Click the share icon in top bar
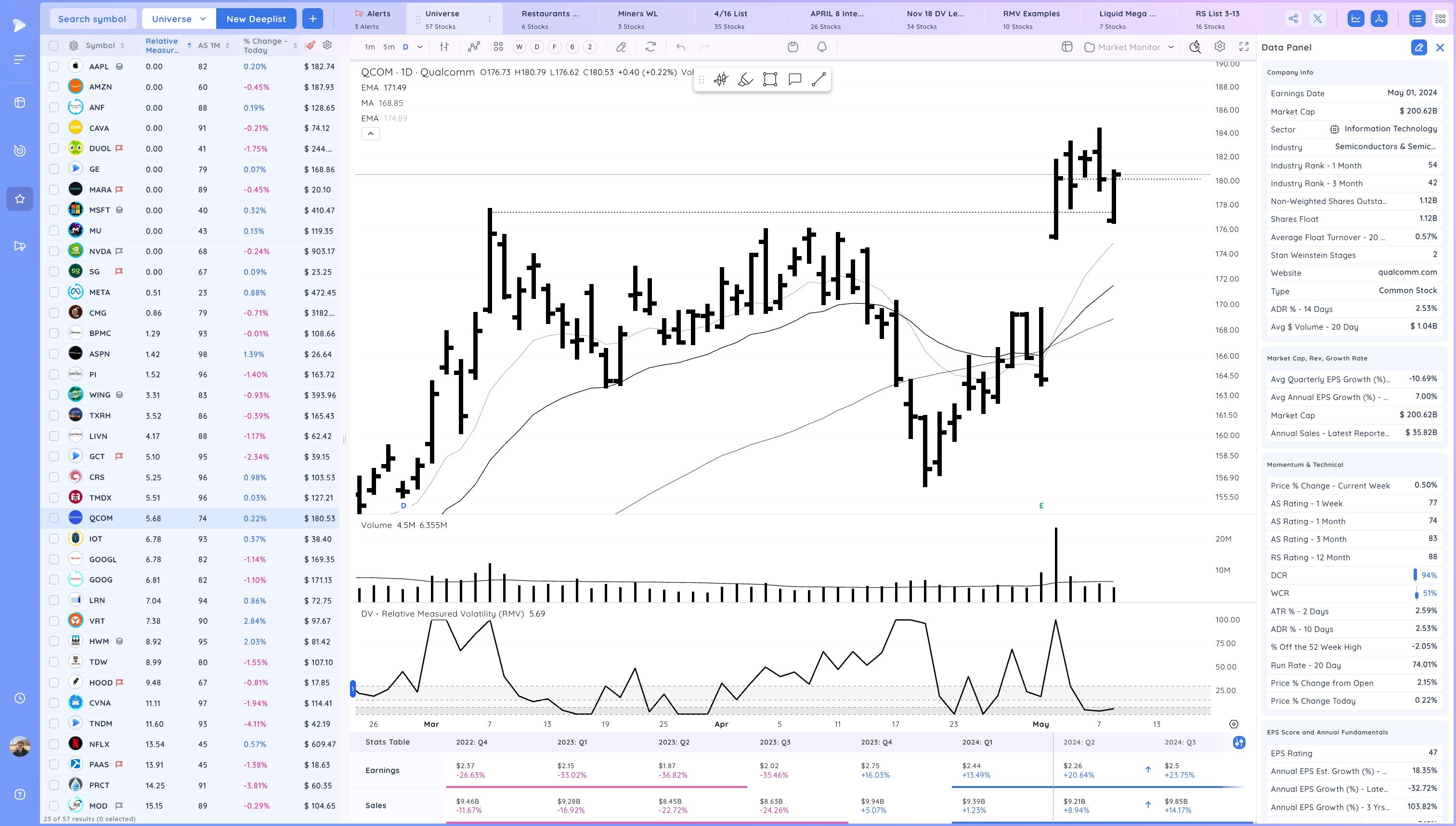The height and width of the screenshot is (826, 1456). pos(1293,19)
